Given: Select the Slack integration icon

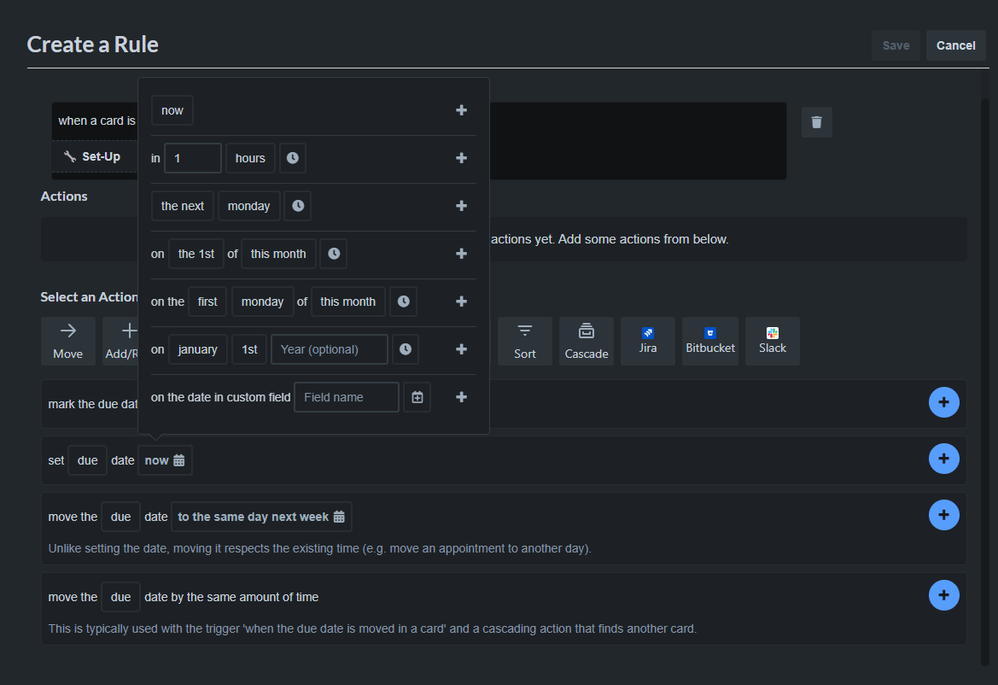Looking at the screenshot, I should 772,341.
